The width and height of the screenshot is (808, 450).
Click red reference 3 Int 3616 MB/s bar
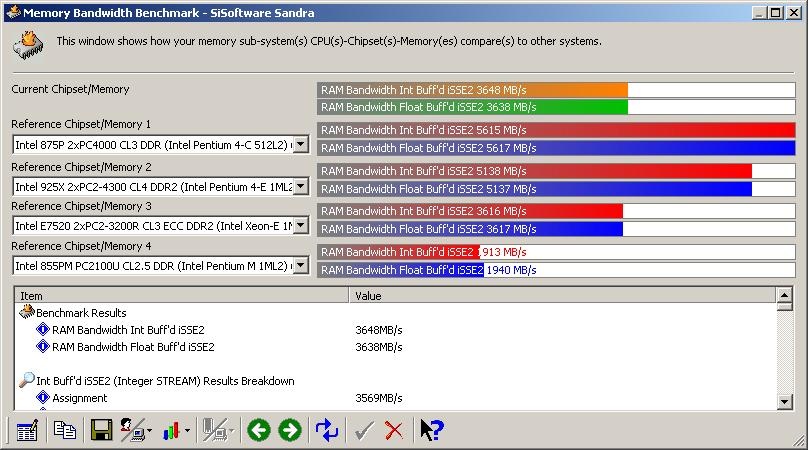470,211
